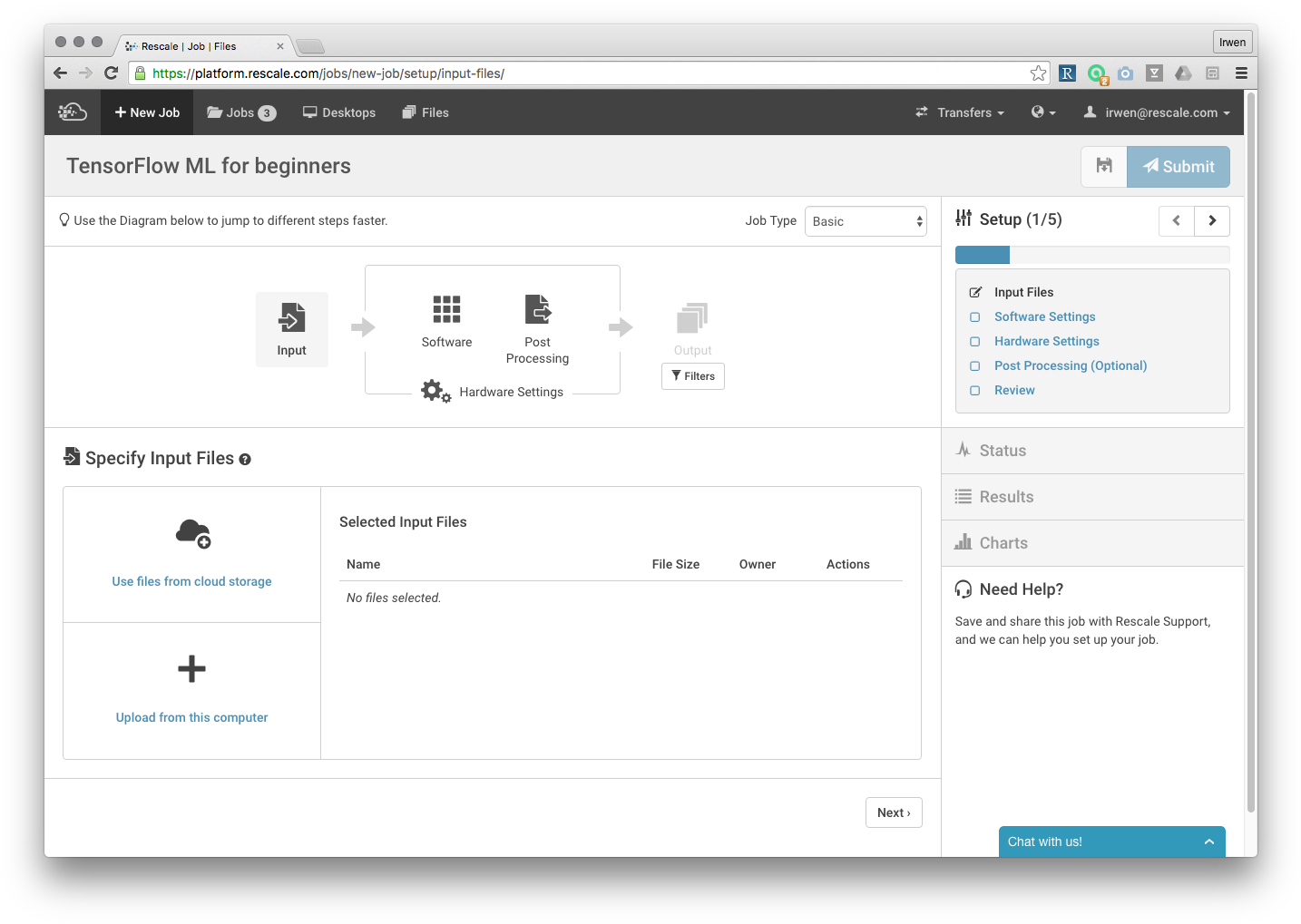Click the Need Help headset icon
This screenshot has width=1301, height=924.
[x=963, y=588]
